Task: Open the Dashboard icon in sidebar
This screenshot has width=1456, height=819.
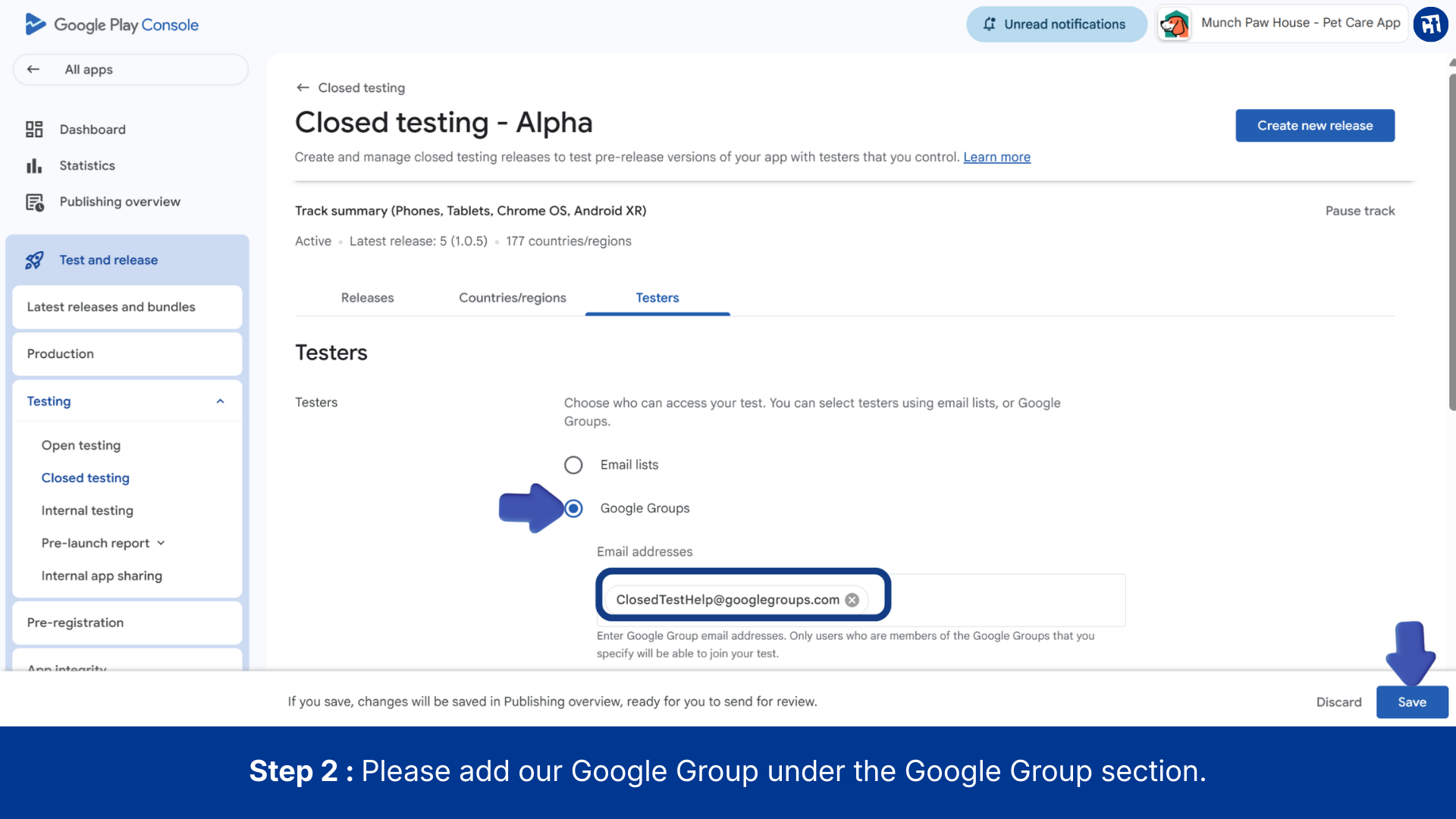Action: (34, 130)
